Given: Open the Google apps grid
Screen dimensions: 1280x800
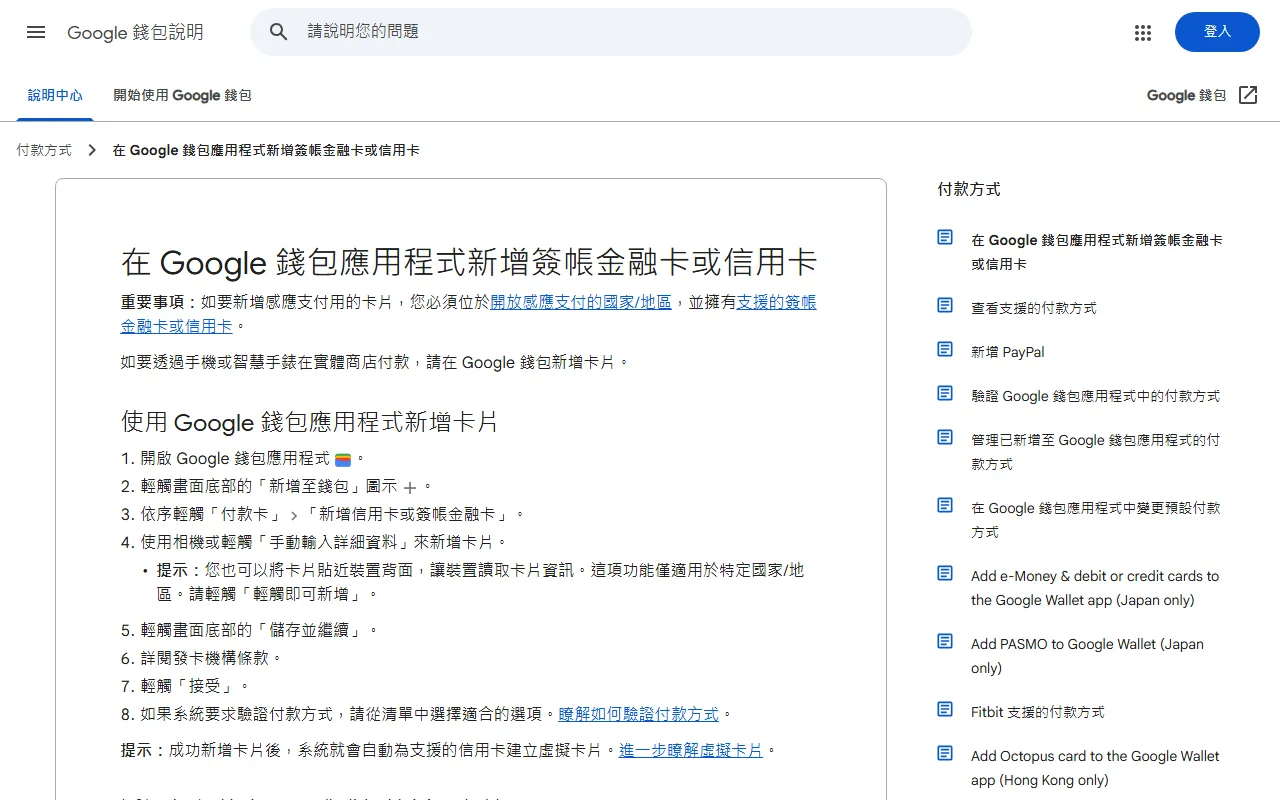Looking at the screenshot, I should [x=1143, y=33].
